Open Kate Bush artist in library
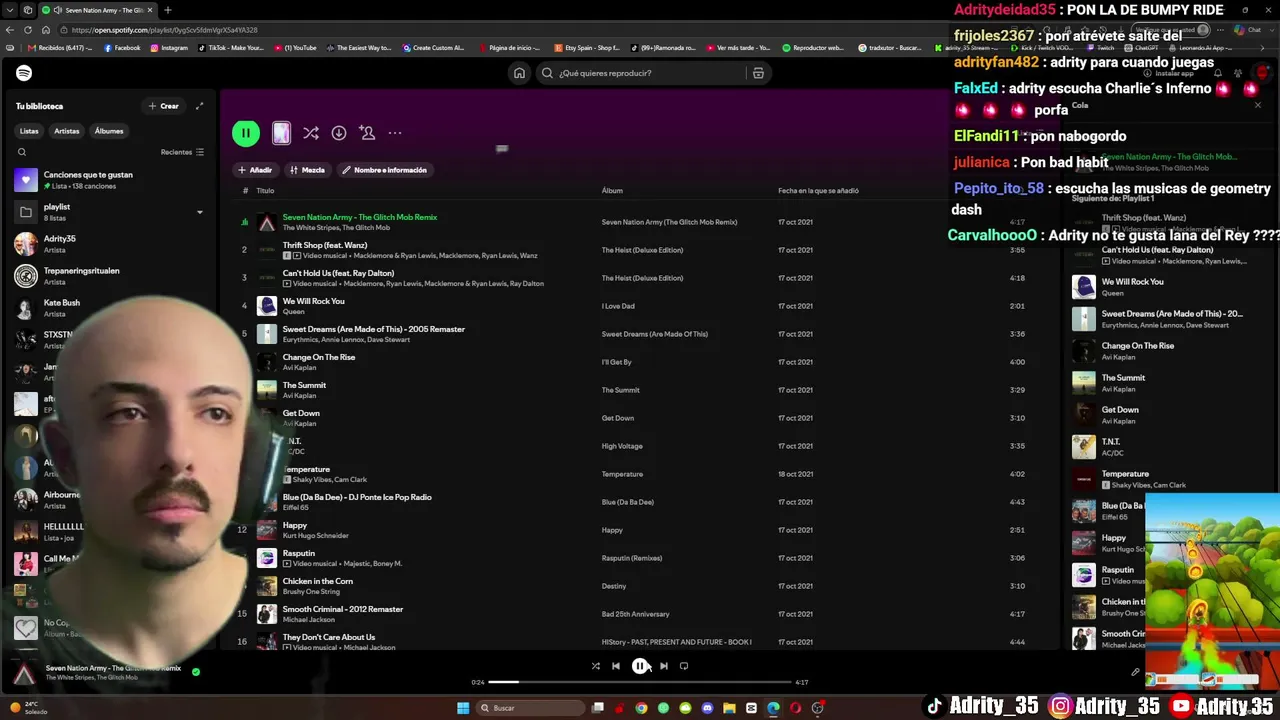This screenshot has width=1280, height=720. pyautogui.click(x=110, y=308)
